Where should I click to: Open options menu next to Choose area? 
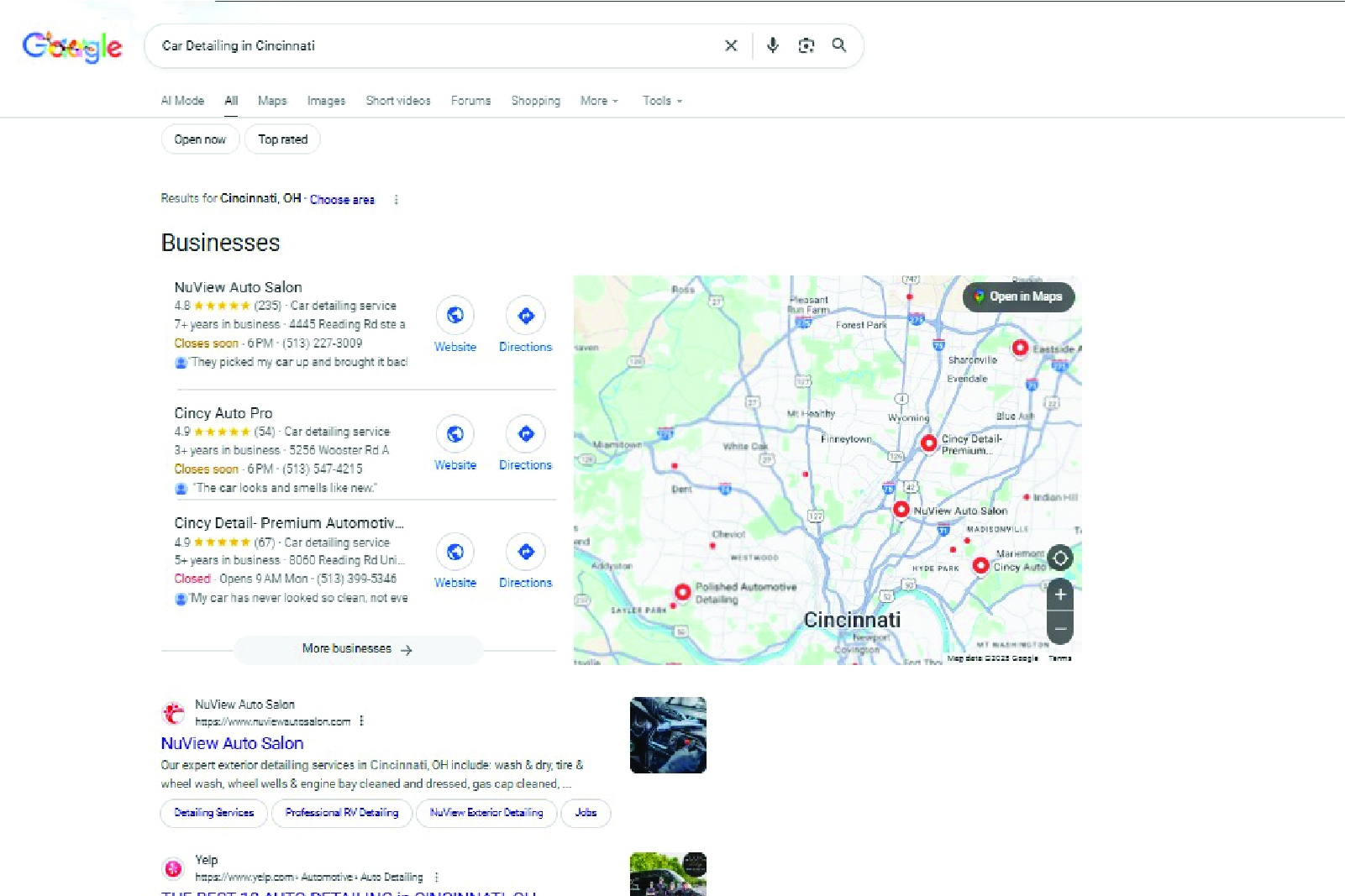coord(397,200)
